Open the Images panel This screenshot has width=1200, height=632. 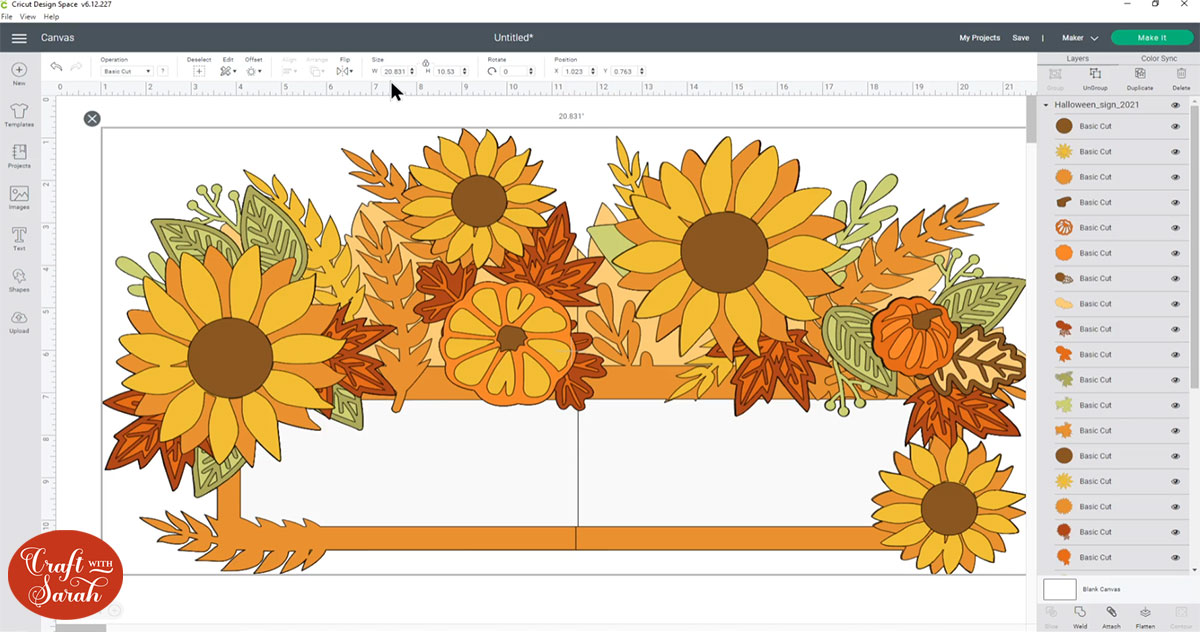point(18,196)
